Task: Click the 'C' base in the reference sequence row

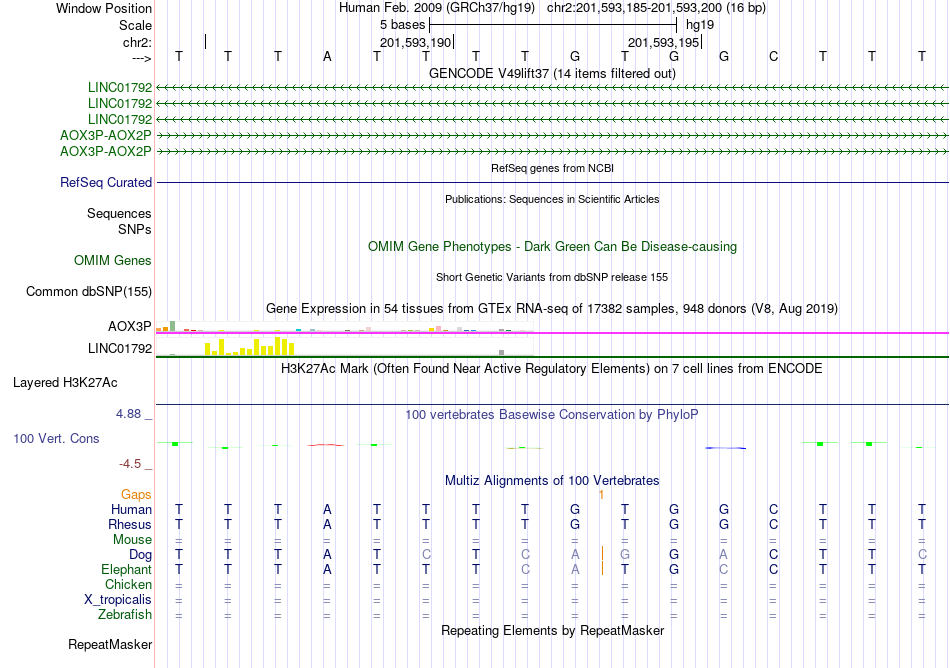Action: pos(773,56)
